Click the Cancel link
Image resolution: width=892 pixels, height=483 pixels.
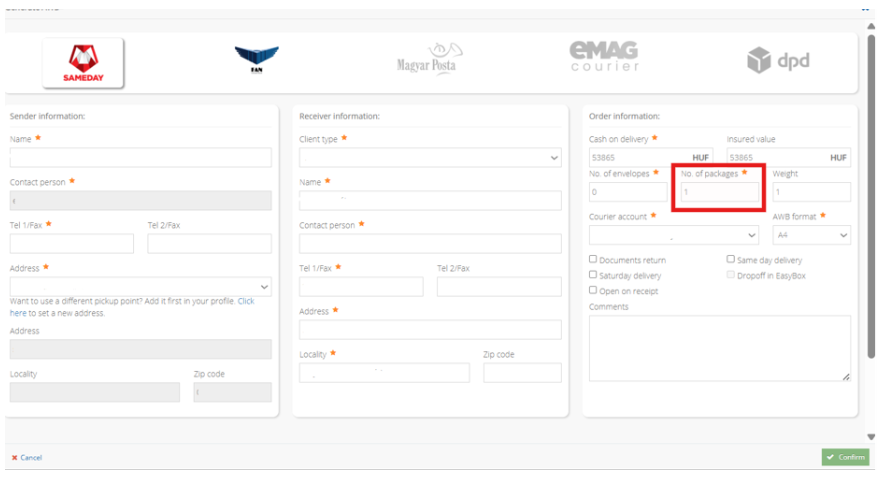click(27, 457)
